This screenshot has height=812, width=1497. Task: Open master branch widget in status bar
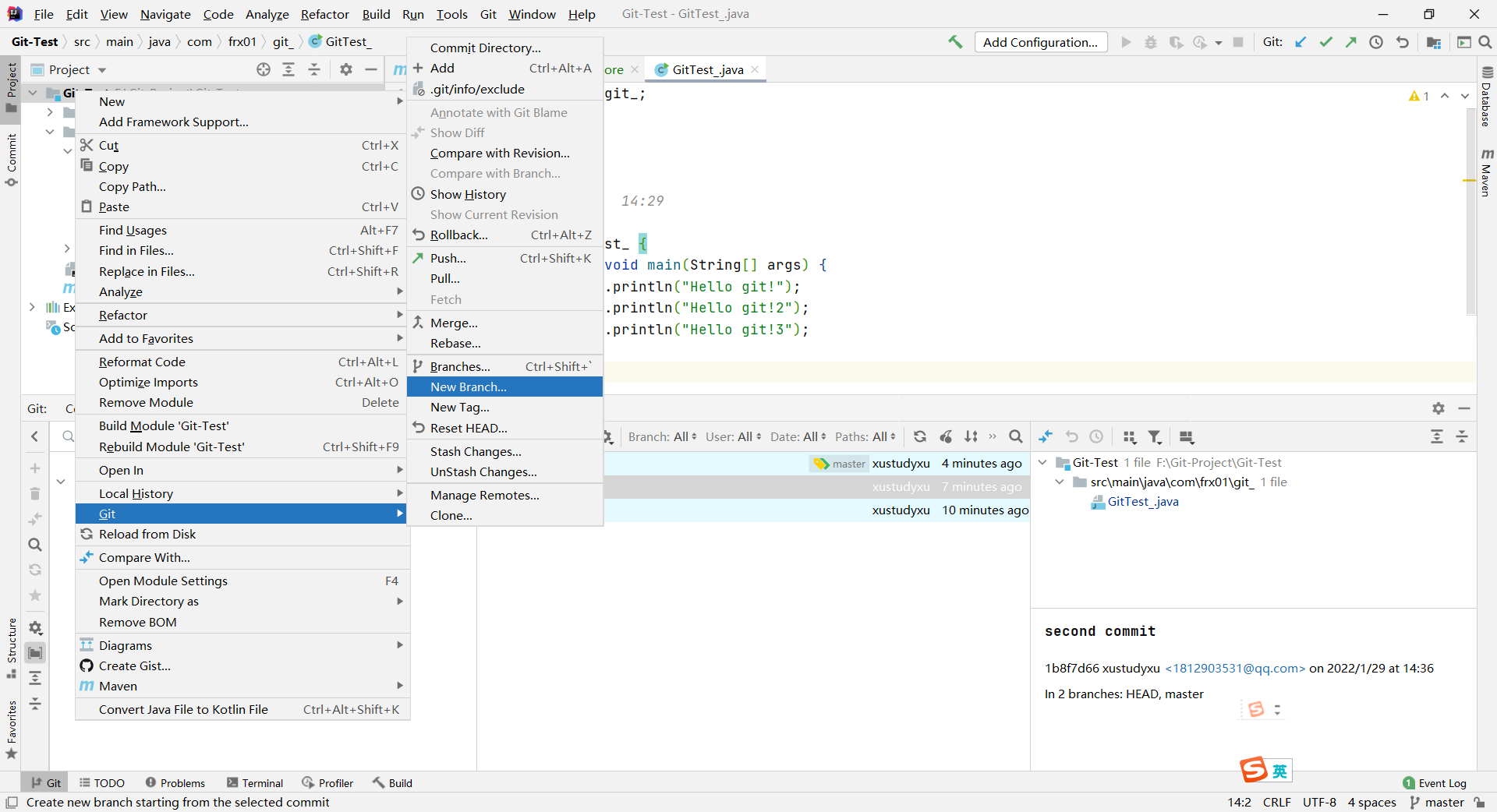point(1437,802)
